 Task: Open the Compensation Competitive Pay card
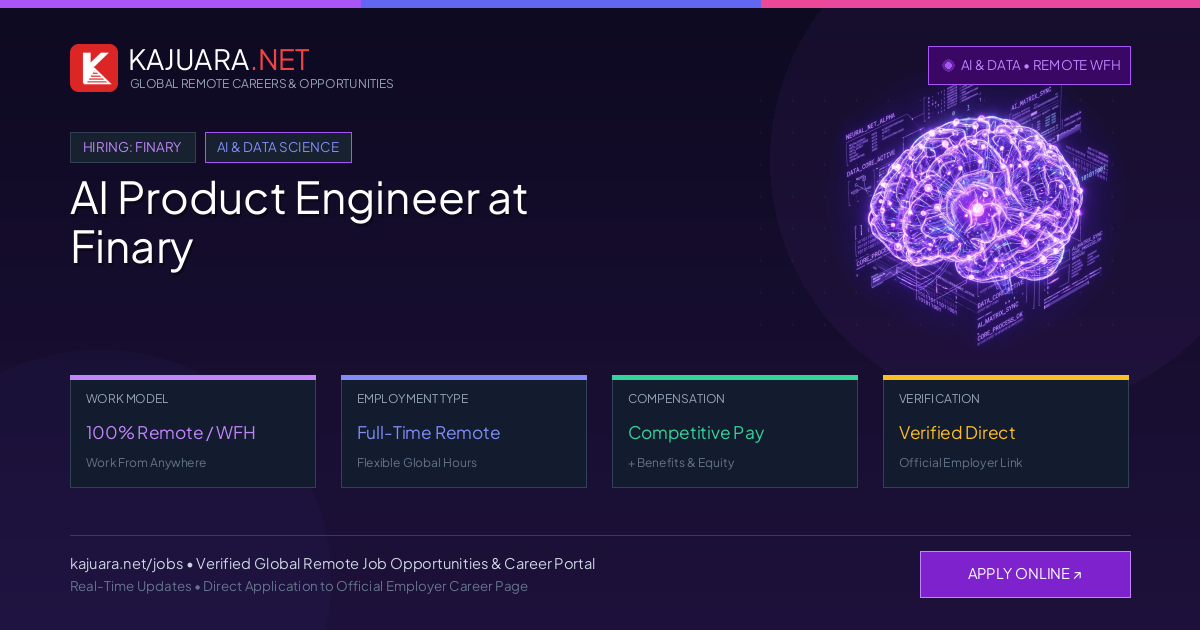(x=735, y=432)
